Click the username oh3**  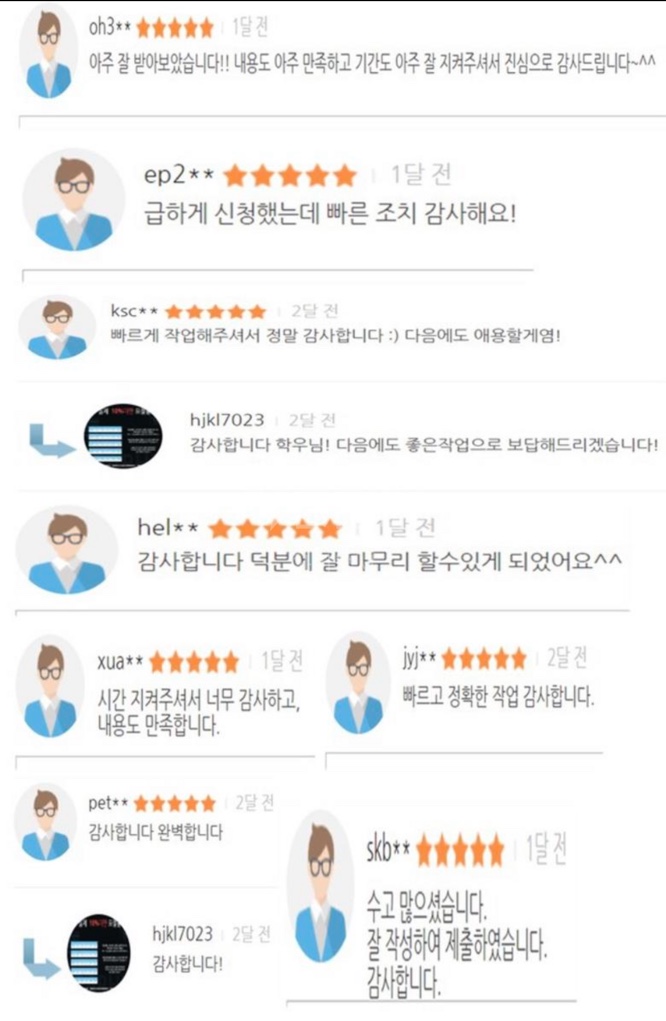pyautogui.click(x=110, y=27)
